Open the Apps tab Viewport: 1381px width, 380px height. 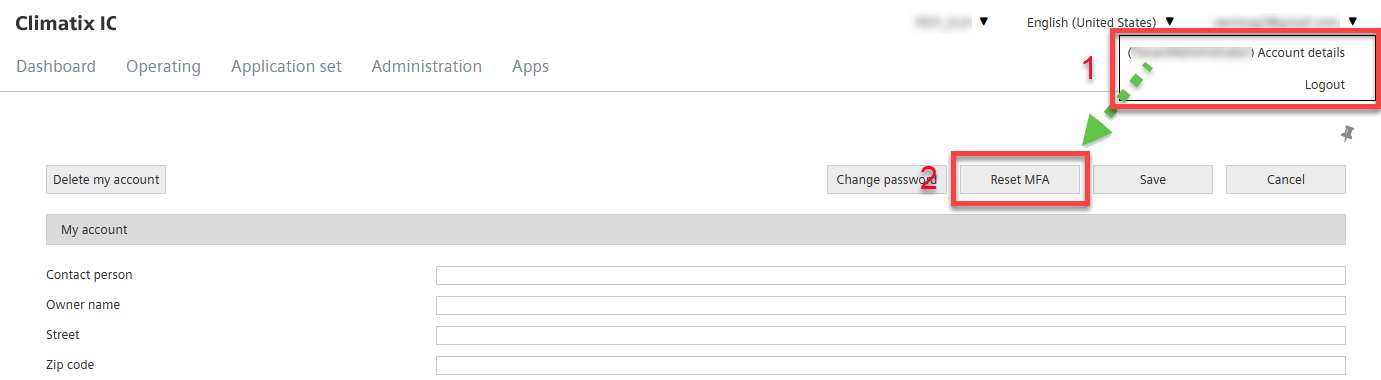click(x=530, y=66)
